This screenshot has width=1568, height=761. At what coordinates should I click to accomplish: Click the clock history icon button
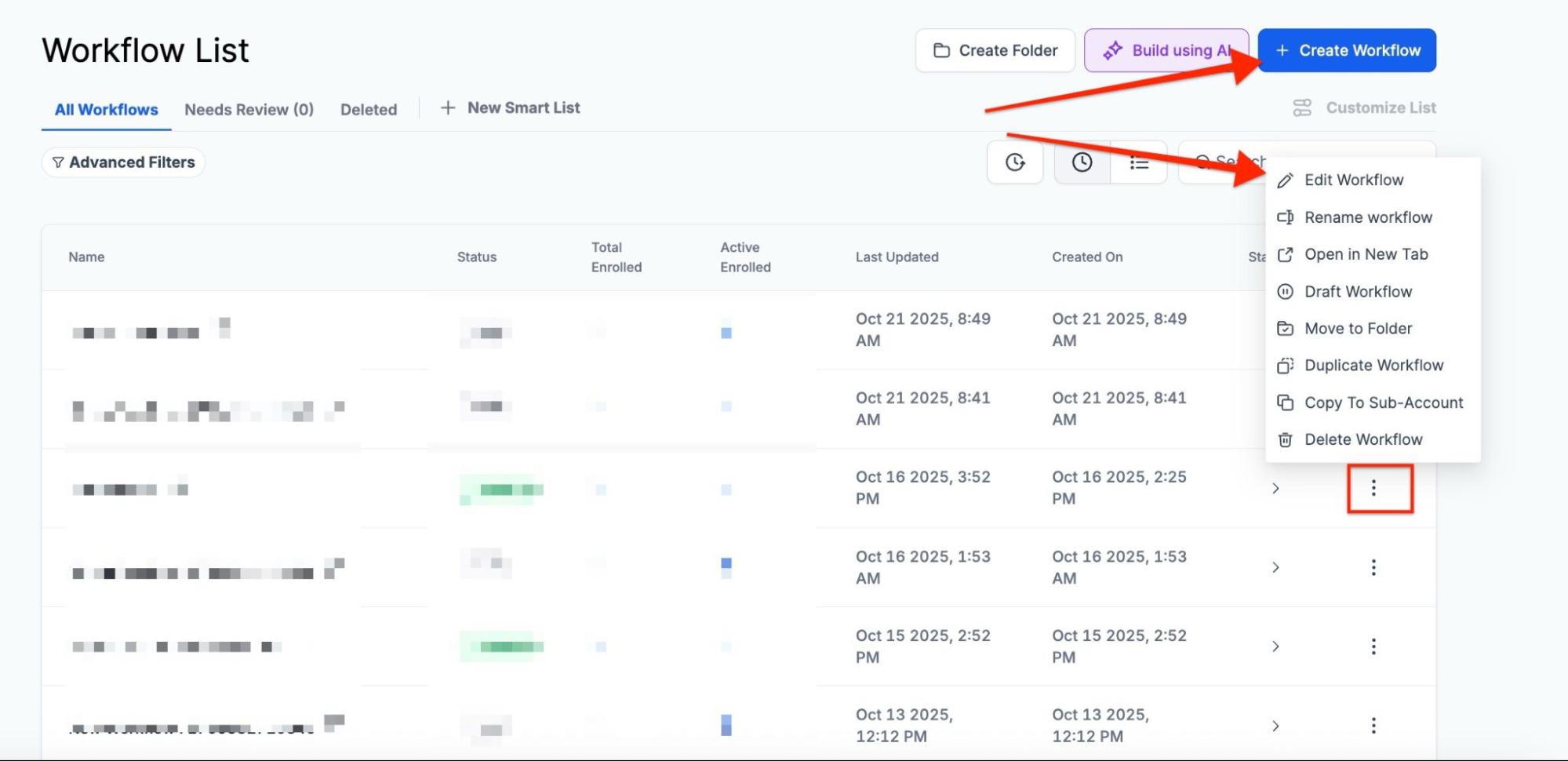1082,162
